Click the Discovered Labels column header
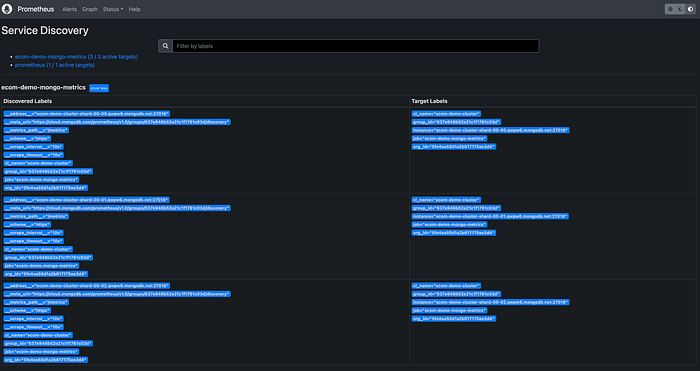The height and width of the screenshot is (371, 700). coord(28,101)
